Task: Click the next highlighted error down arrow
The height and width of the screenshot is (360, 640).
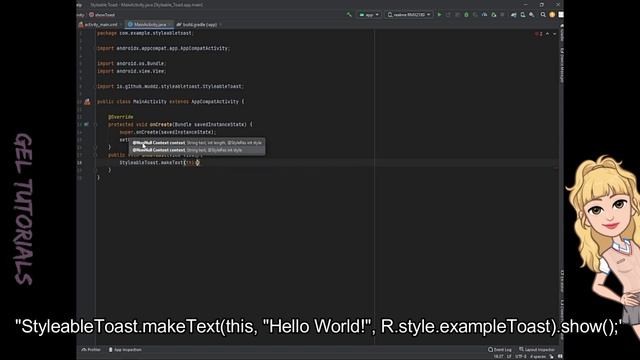Action: pos(554,34)
